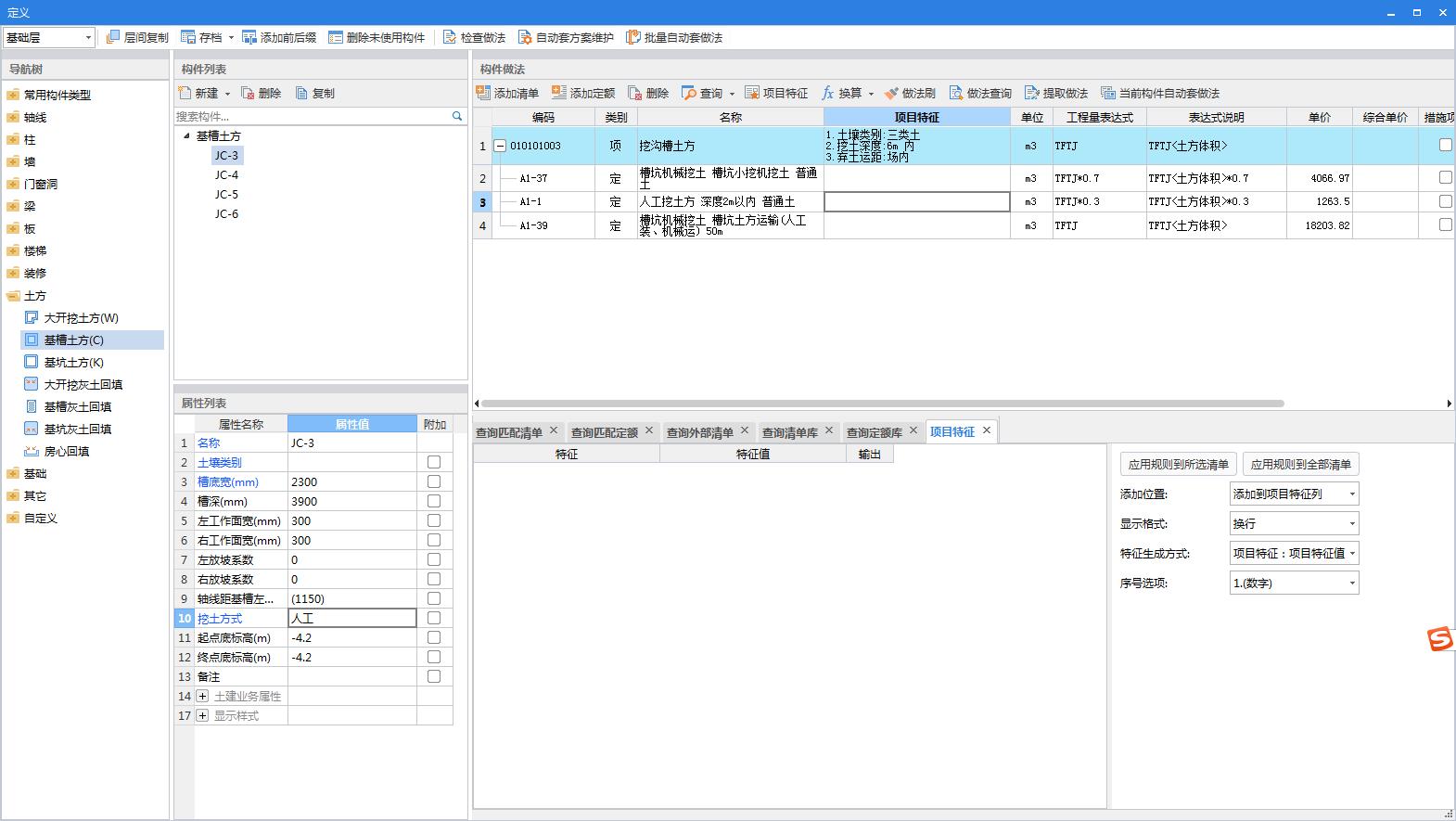The width and height of the screenshot is (1456, 821).
Task: Expand 显示样式 group
Action: (202, 715)
